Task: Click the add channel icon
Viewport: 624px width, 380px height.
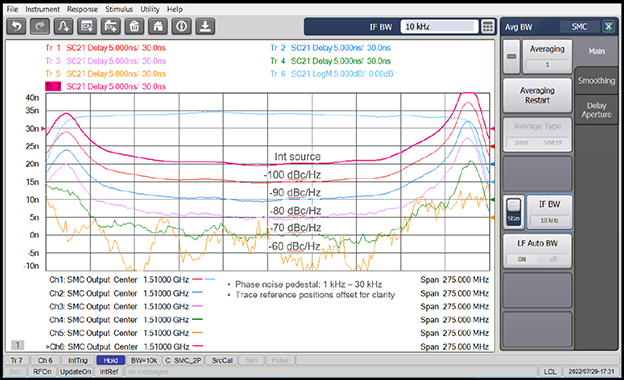Action: [x=87, y=27]
